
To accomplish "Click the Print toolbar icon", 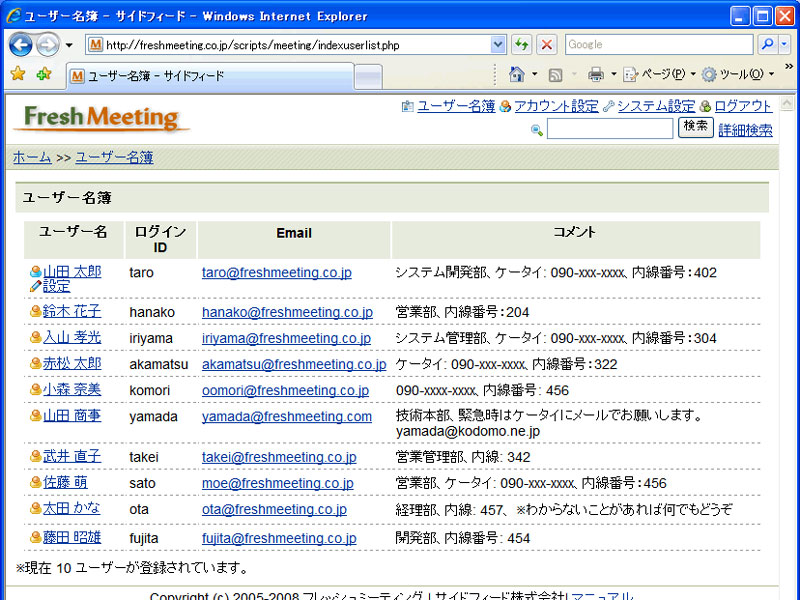I will click(x=596, y=75).
